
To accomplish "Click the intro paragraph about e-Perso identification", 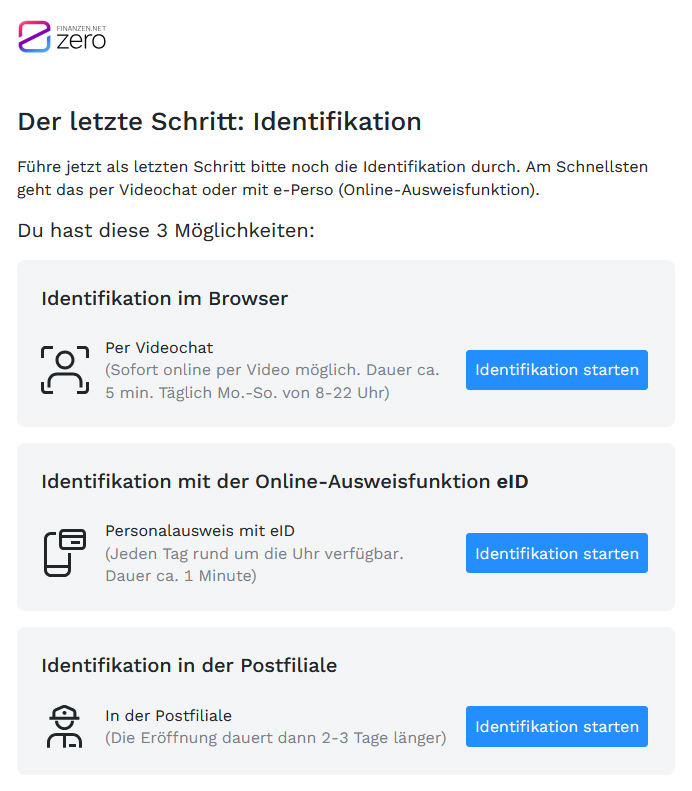I will click(332, 178).
